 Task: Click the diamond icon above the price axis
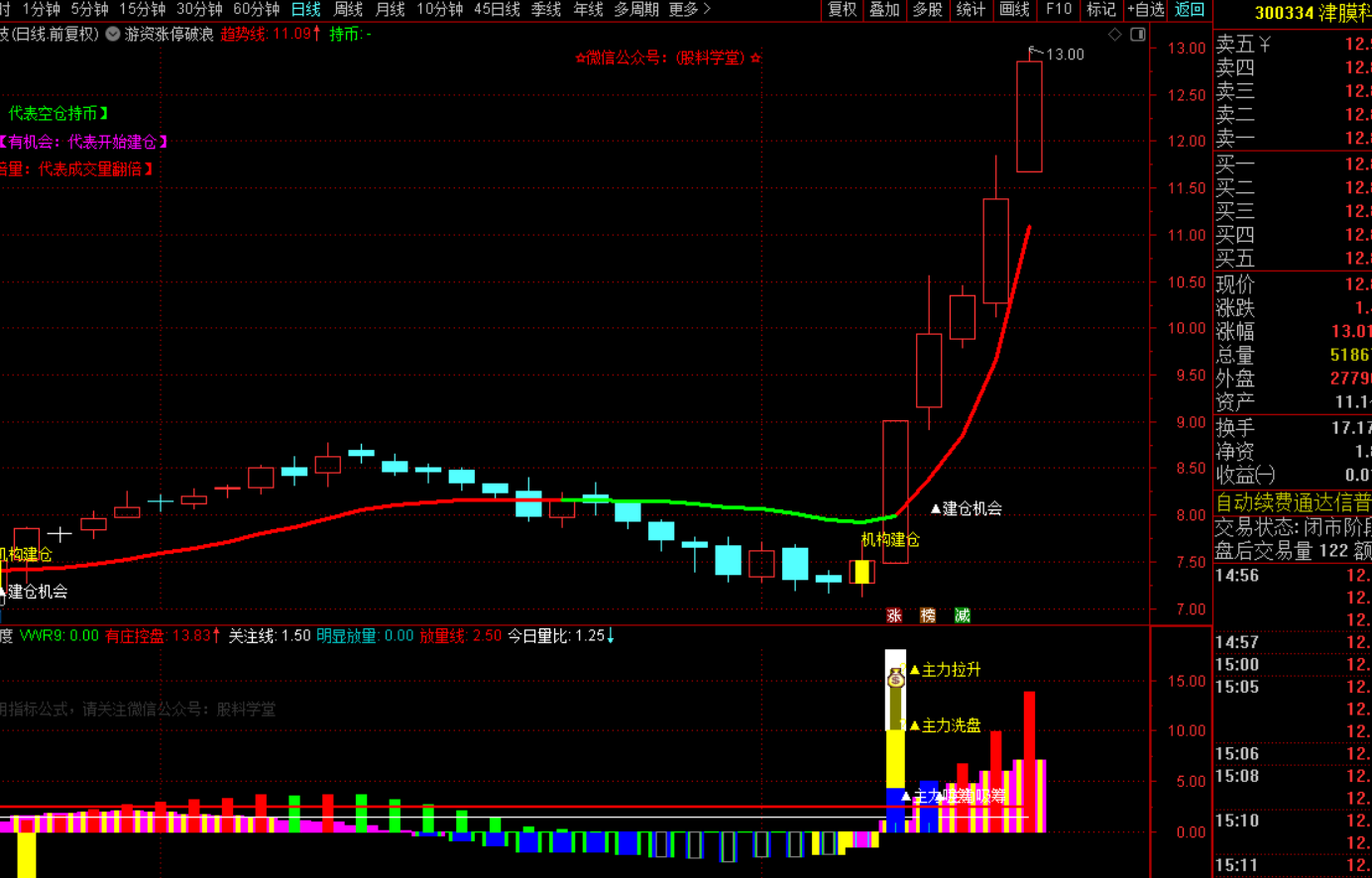1115,35
